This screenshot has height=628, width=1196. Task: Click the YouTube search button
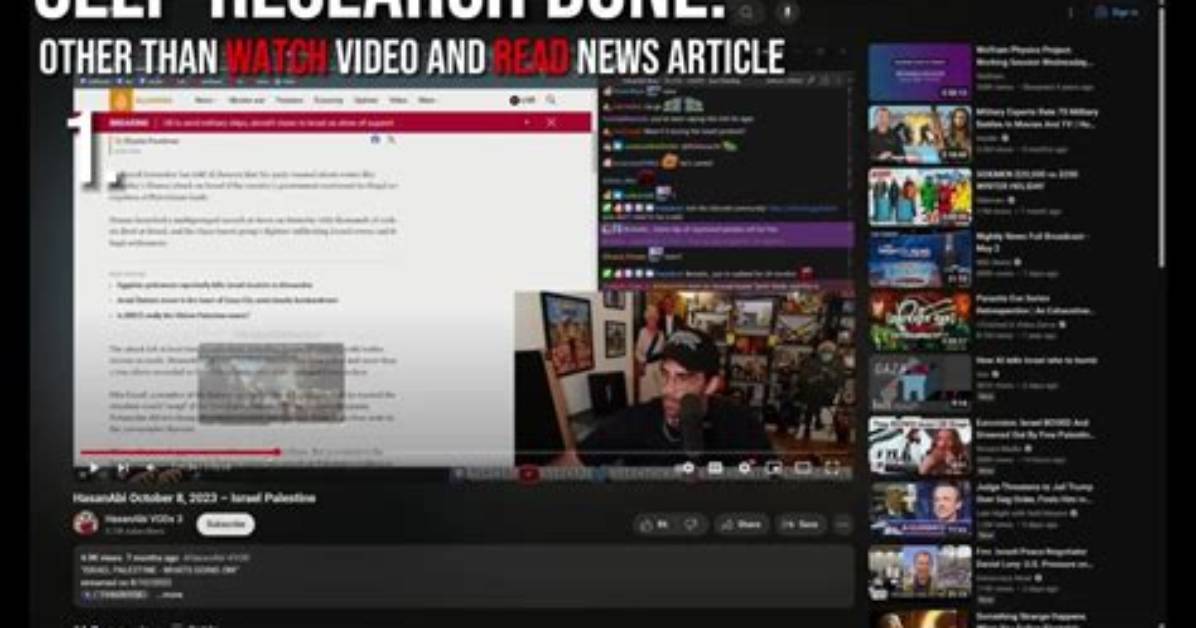pyautogui.click(x=748, y=11)
